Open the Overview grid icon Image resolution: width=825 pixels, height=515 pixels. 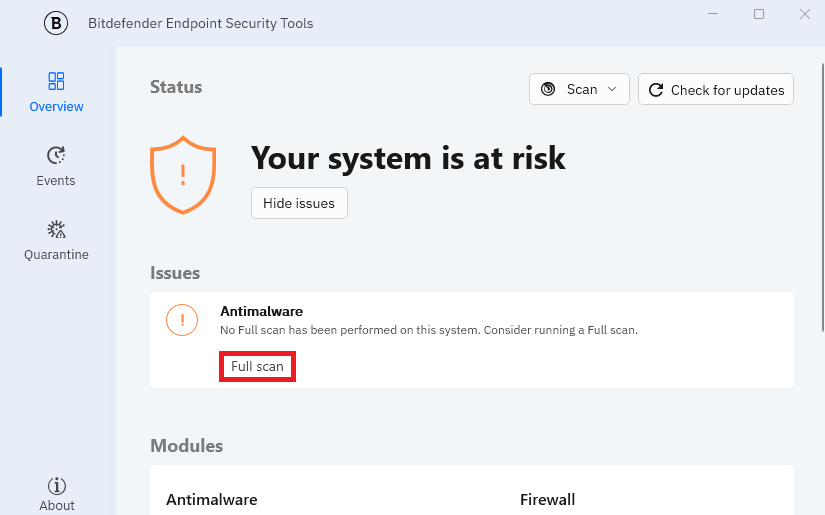pyautogui.click(x=56, y=81)
